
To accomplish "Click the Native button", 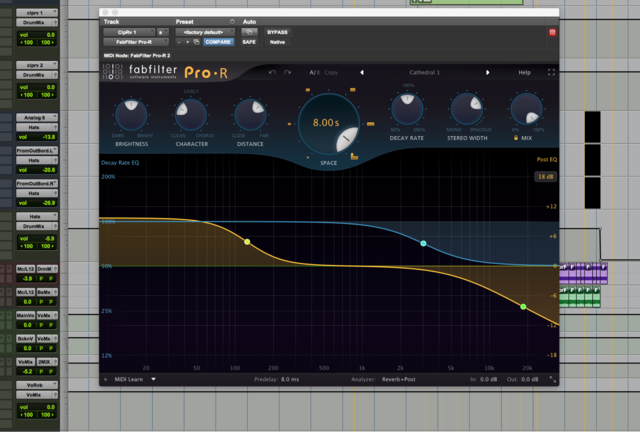I will tap(277, 42).
